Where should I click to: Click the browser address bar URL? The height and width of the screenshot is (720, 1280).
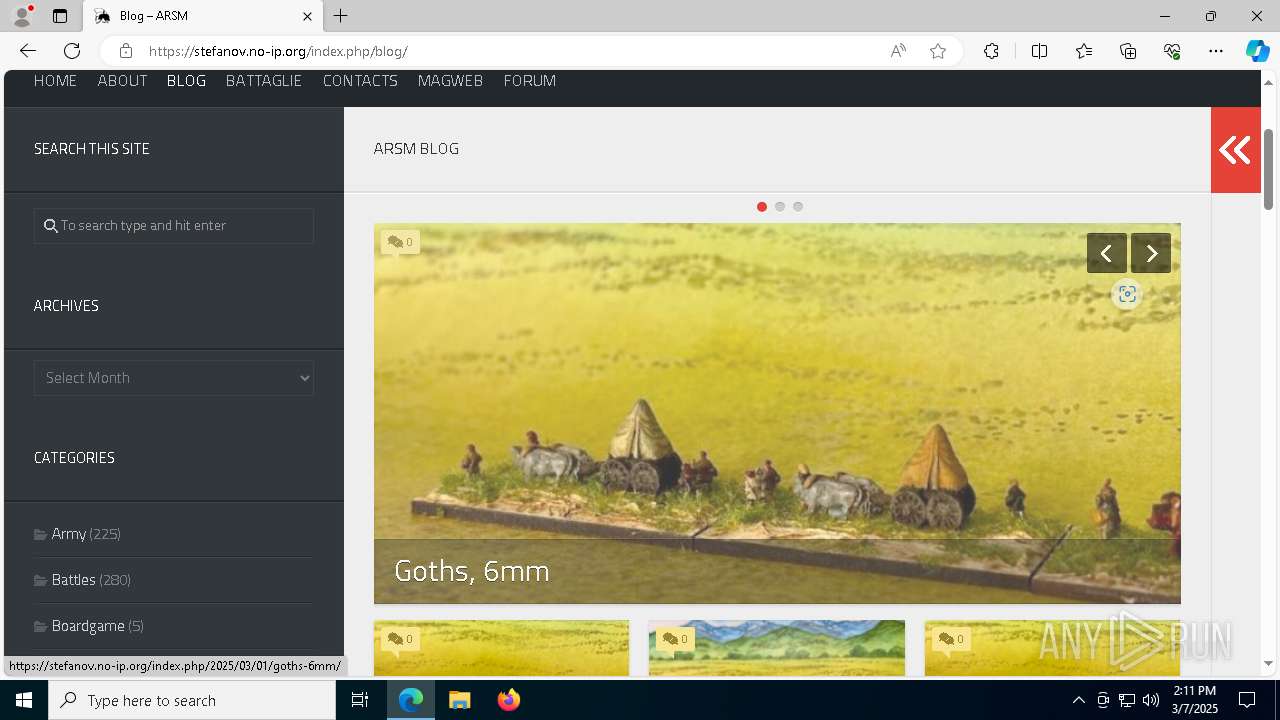click(278, 51)
